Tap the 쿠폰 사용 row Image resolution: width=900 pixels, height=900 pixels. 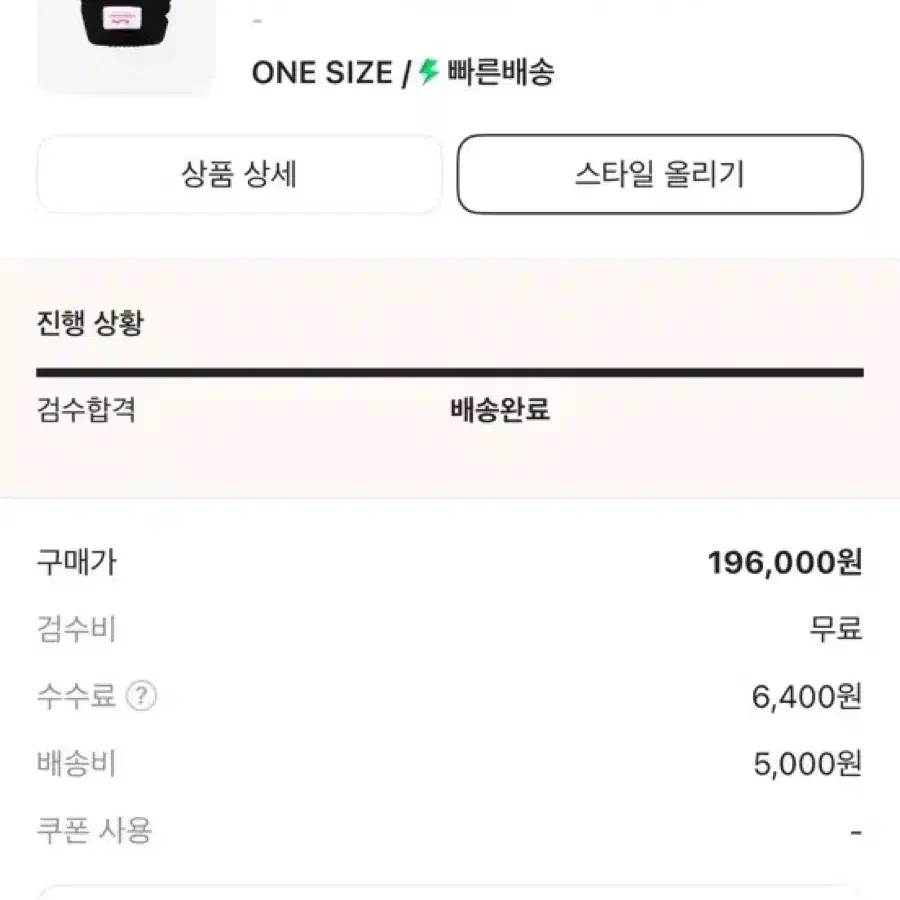pyautogui.click(x=450, y=831)
